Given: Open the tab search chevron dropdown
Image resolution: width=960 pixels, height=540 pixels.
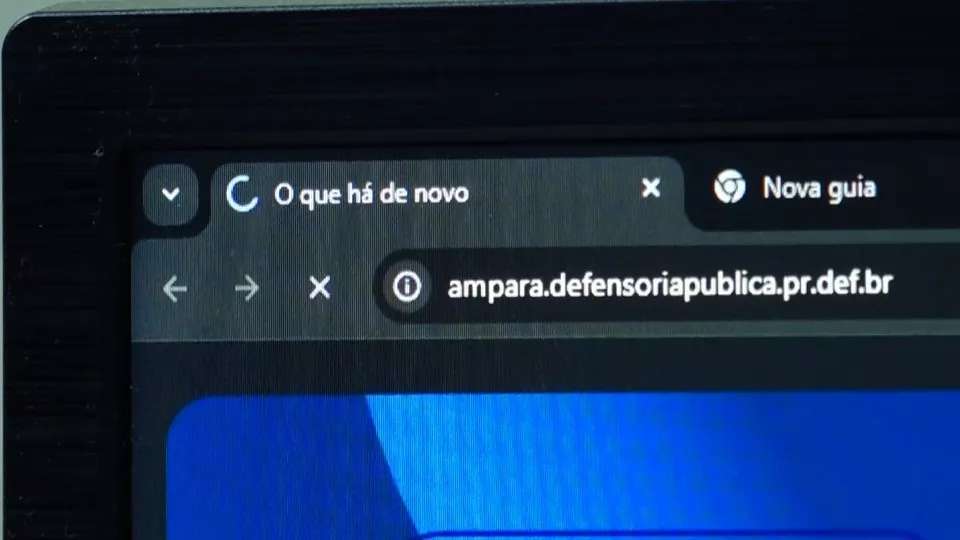Looking at the screenshot, I should click(x=171, y=195).
